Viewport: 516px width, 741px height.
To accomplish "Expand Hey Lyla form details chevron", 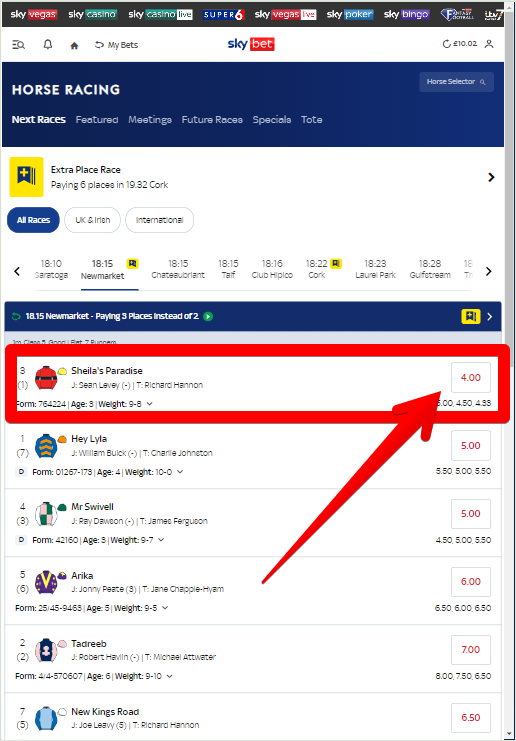I will (180, 472).
